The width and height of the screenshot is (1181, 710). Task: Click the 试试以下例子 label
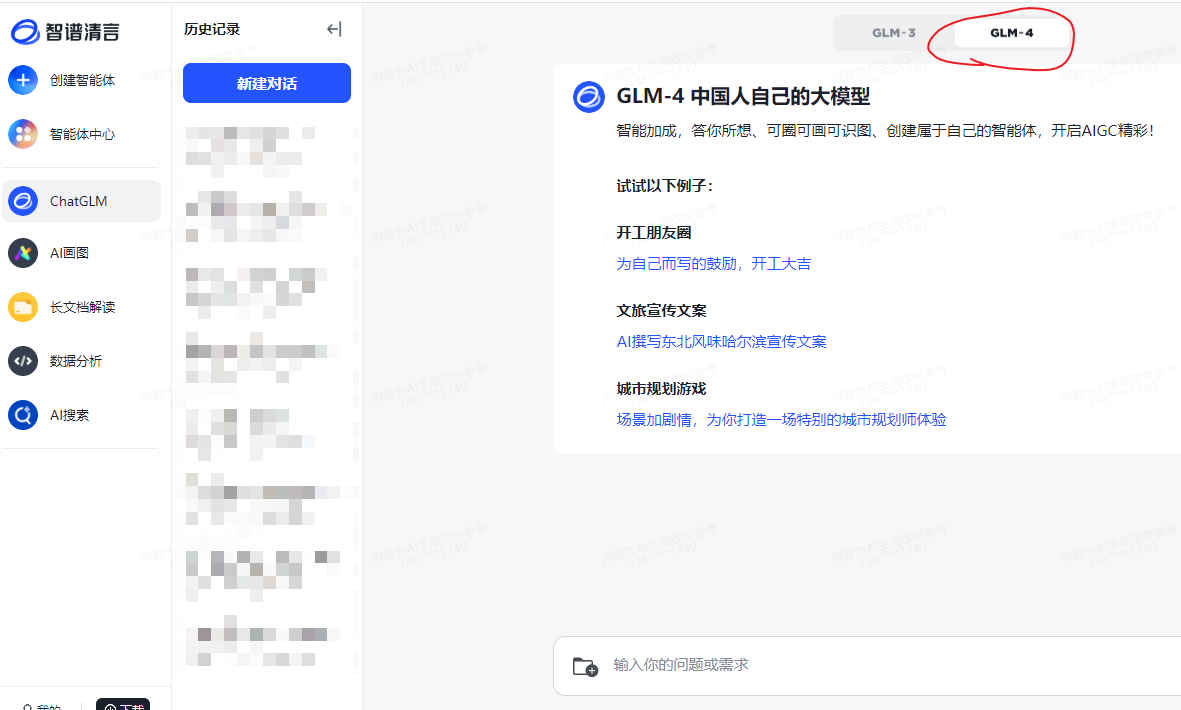click(x=664, y=186)
